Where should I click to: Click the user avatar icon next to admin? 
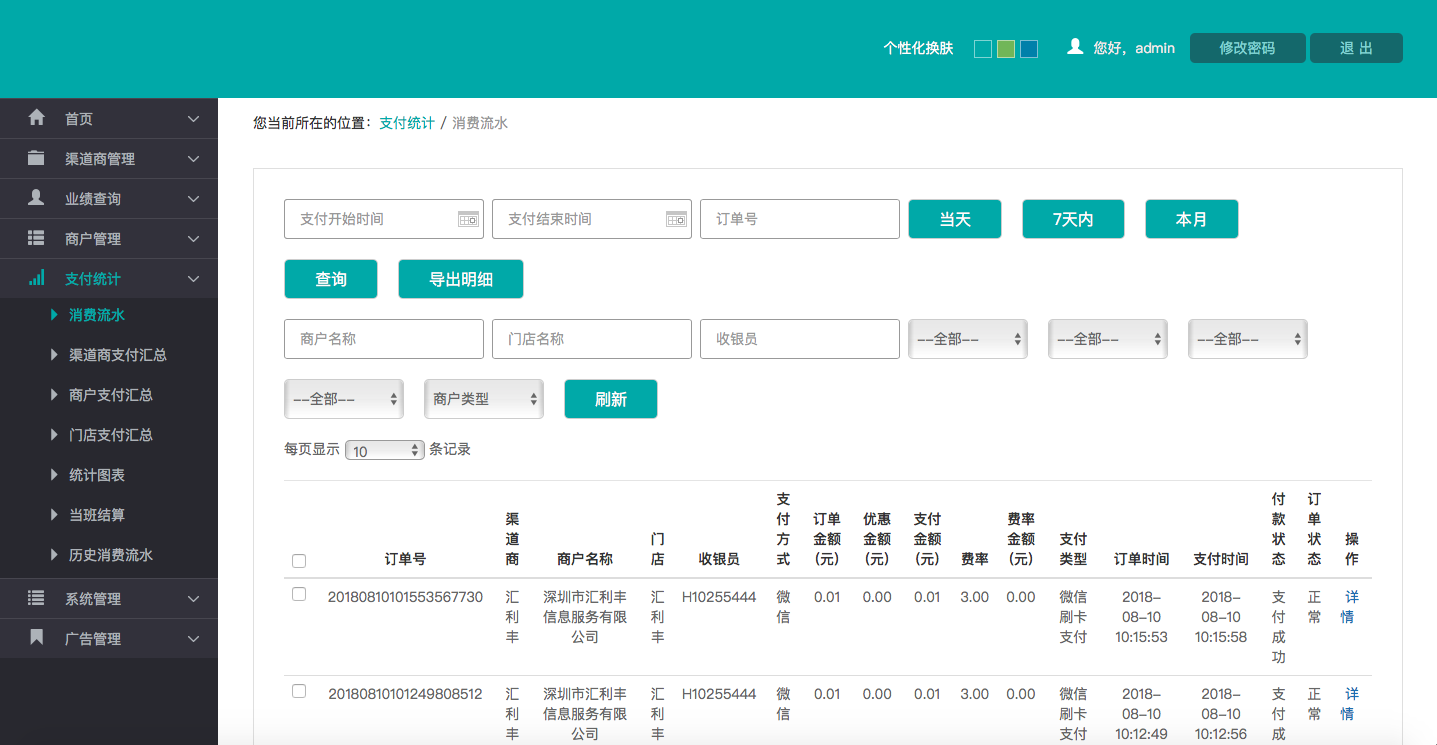[x=1076, y=47]
